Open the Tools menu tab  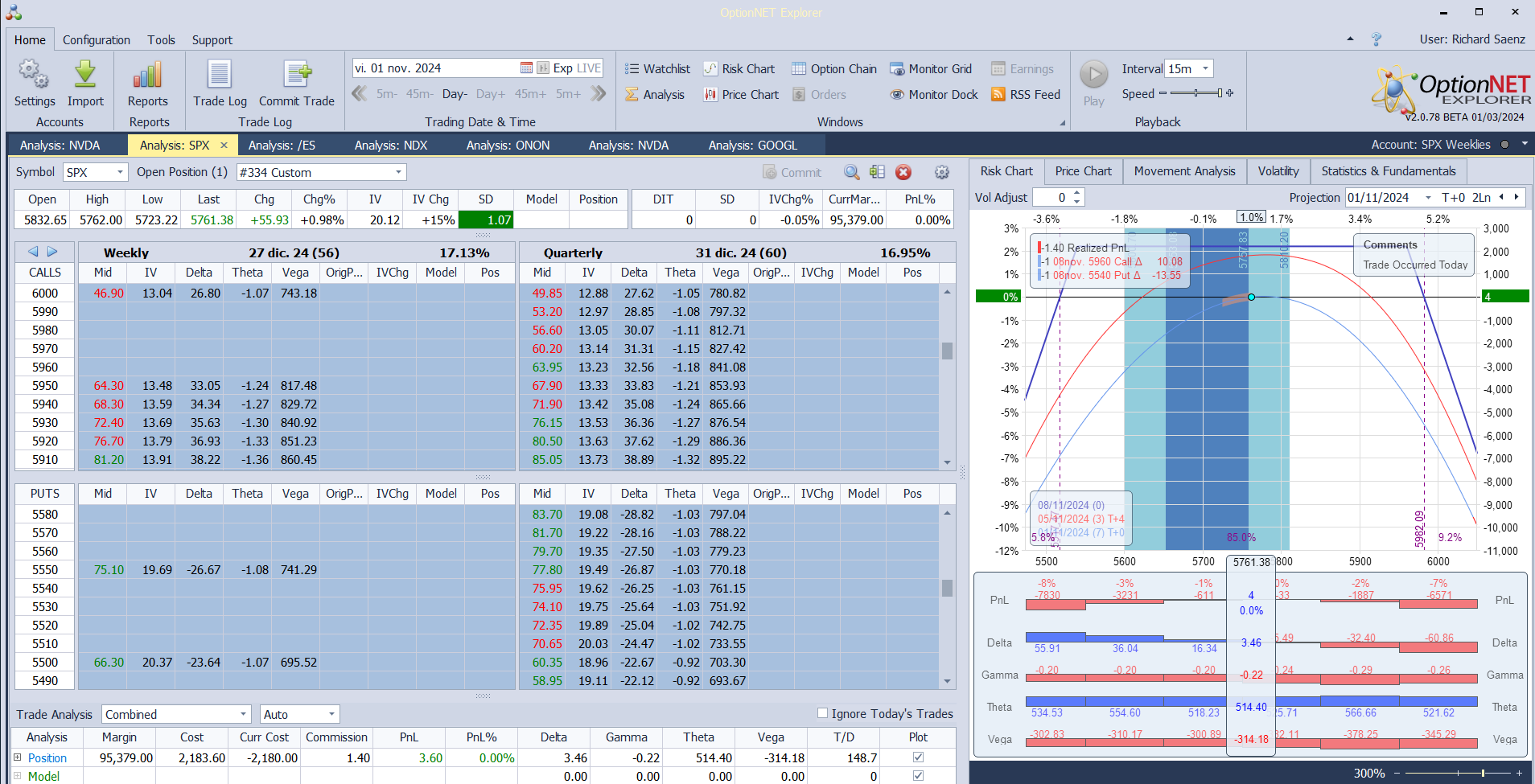point(161,39)
